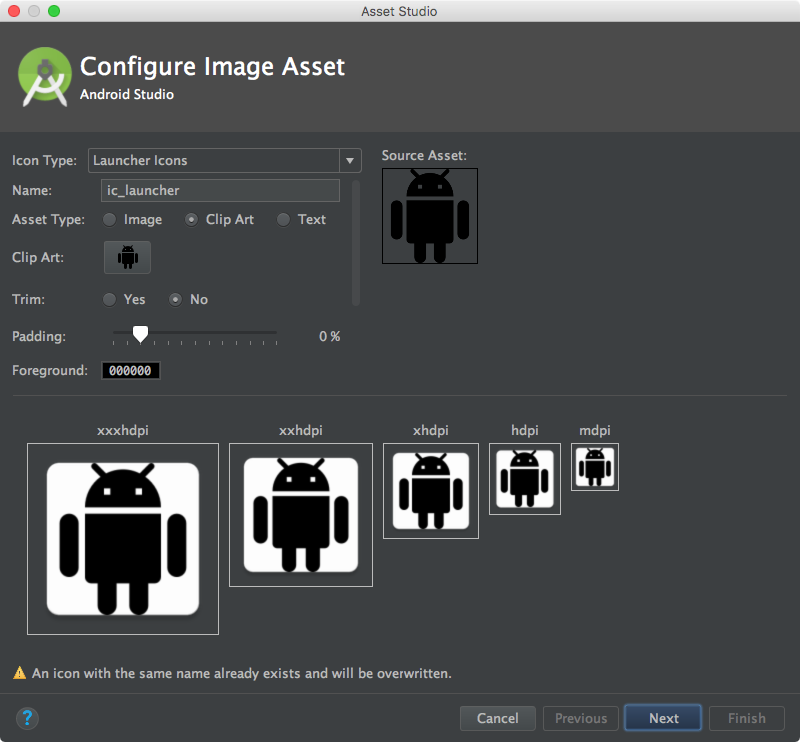This screenshot has width=800, height=742.
Task: Click the Asset Studio window title
Action: click(x=399, y=11)
